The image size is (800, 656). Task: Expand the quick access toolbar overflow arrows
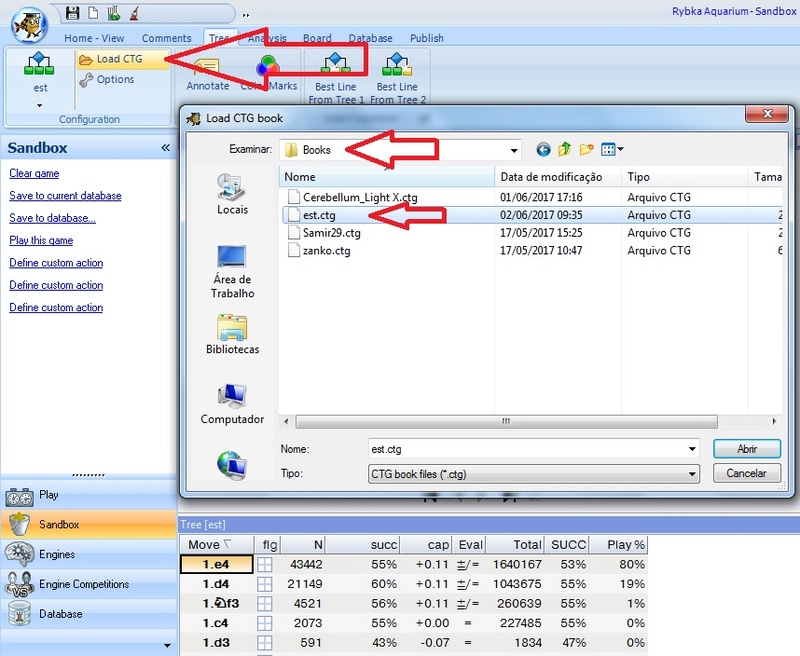click(x=246, y=15)
